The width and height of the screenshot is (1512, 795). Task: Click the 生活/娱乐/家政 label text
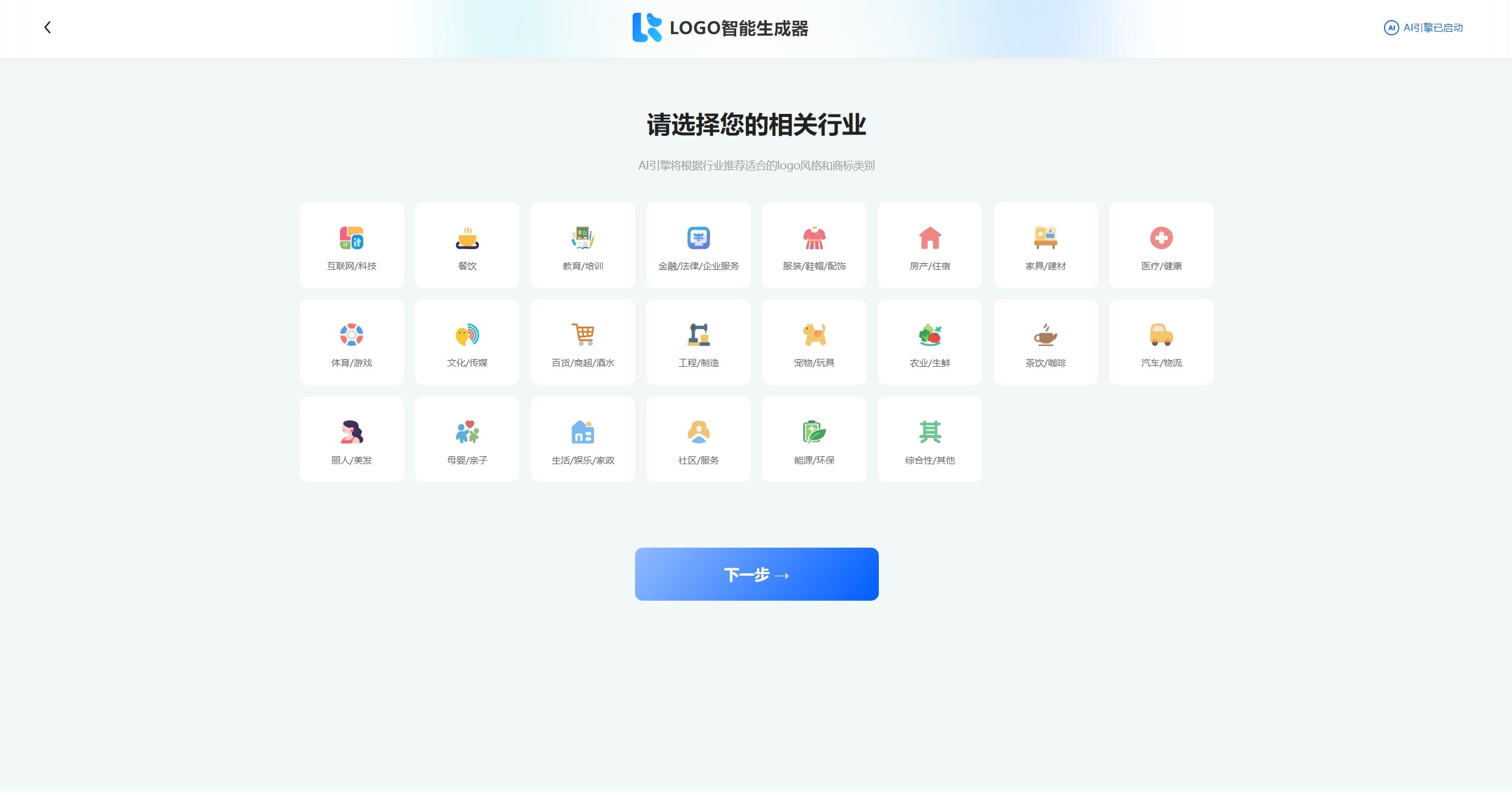pyautogui.click(x=583, y=460)
